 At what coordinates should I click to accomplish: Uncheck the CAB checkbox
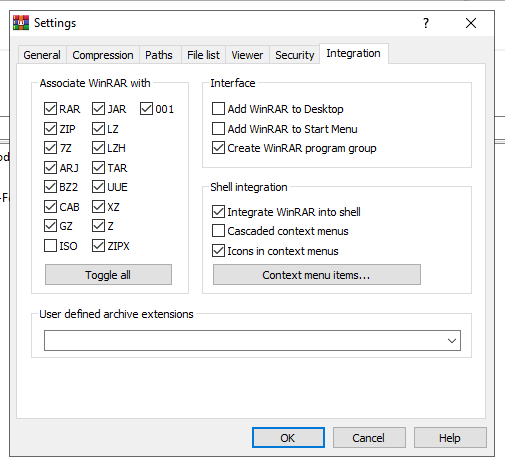[x=50, y=207]
